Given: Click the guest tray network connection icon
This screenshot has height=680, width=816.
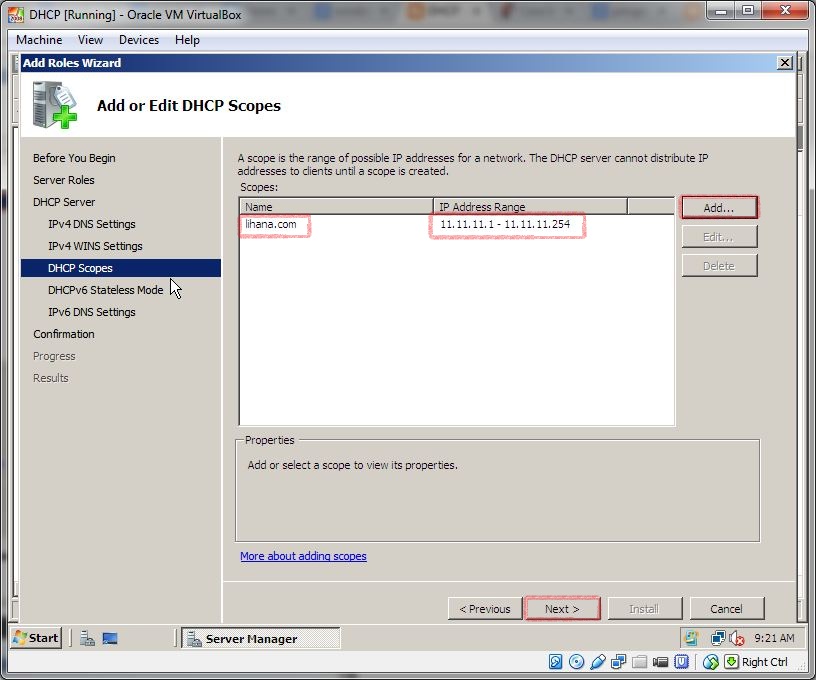Looking at the screenshot, I should click(718, 638).
